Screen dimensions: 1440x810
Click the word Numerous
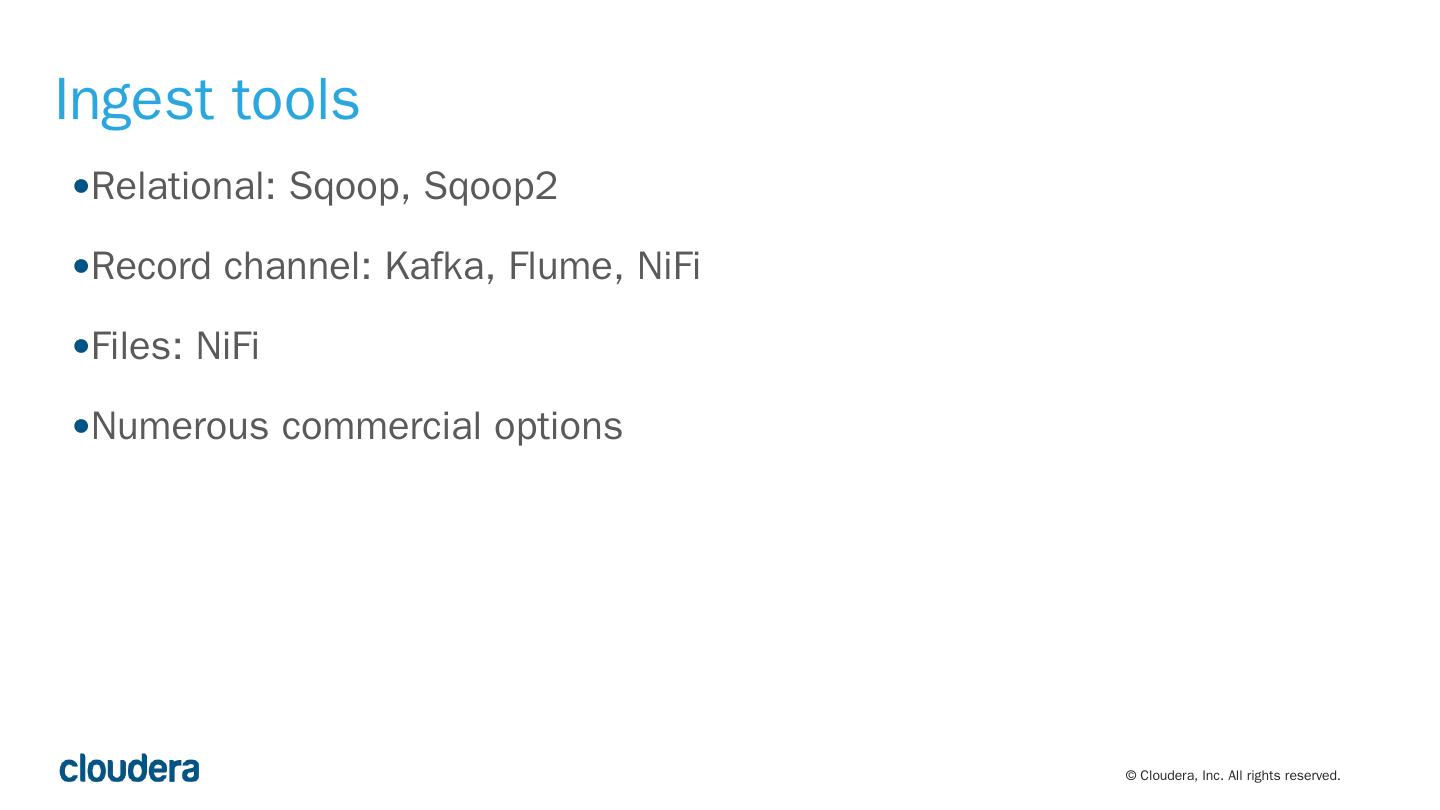click(180, 427)
